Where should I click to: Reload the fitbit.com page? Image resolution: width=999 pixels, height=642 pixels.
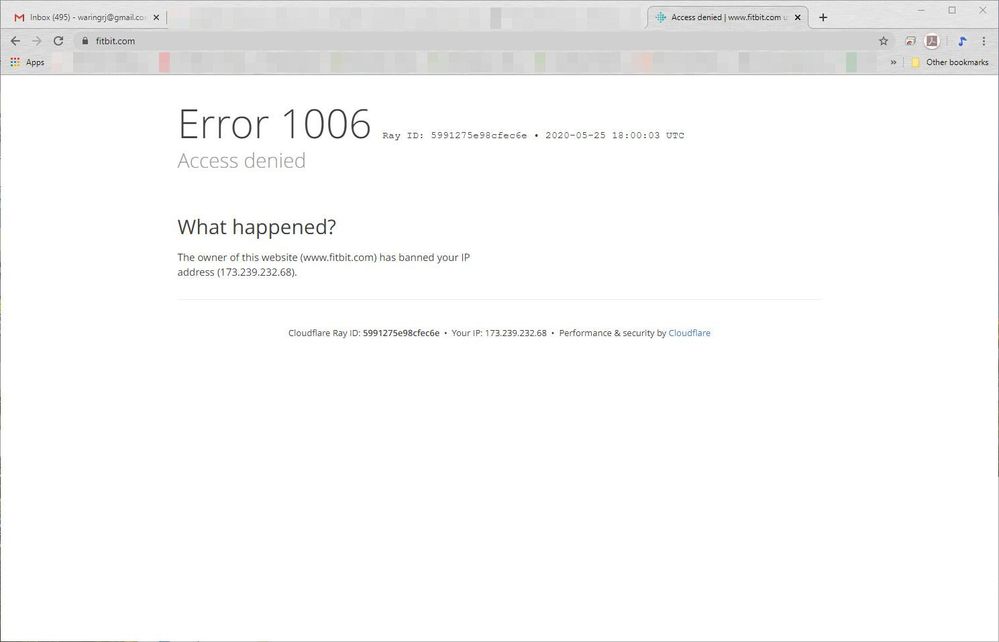coord(58,41)
